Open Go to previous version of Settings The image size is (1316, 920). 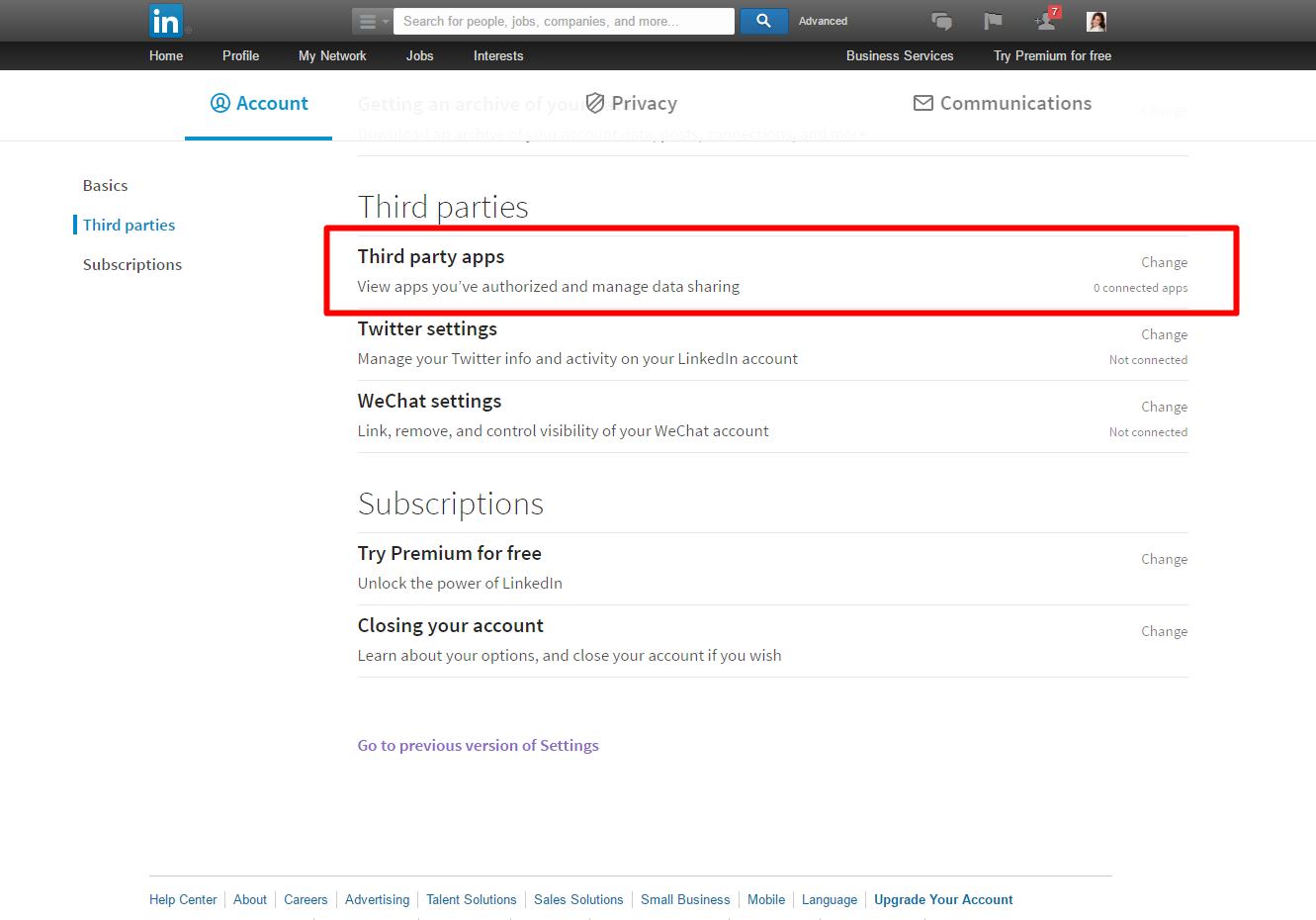(478, 745)
